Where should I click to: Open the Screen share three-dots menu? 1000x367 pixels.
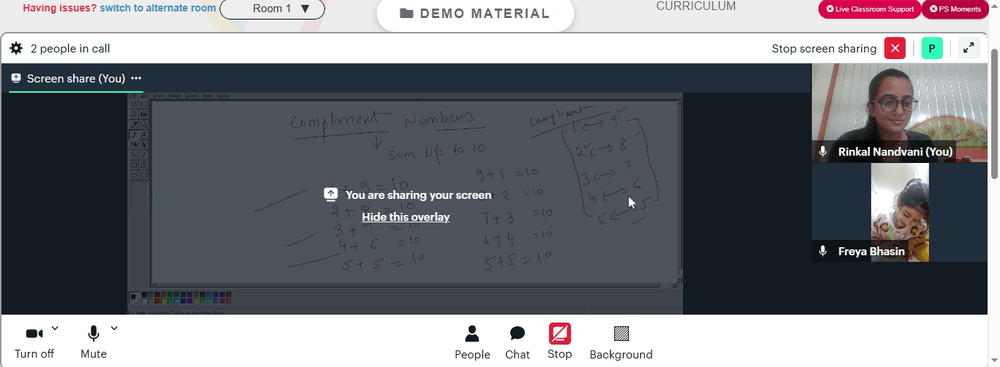[136, 79]
